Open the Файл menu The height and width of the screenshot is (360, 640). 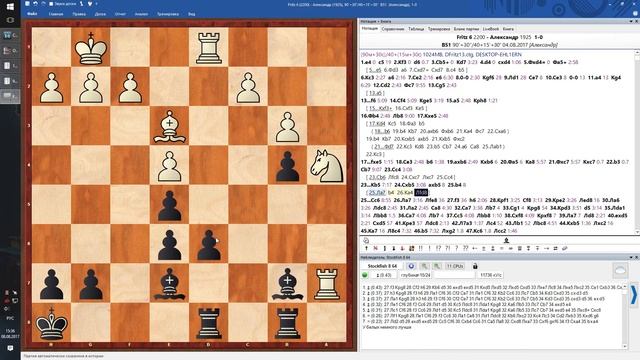click(x=32, y=14)
